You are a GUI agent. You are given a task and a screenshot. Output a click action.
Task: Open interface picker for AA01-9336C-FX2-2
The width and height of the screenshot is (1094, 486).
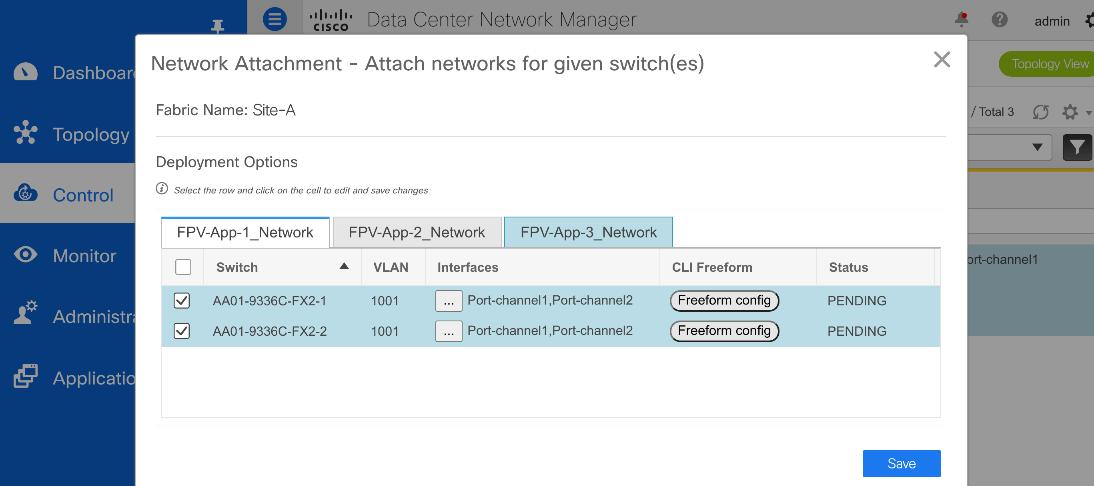pos(449,331)
